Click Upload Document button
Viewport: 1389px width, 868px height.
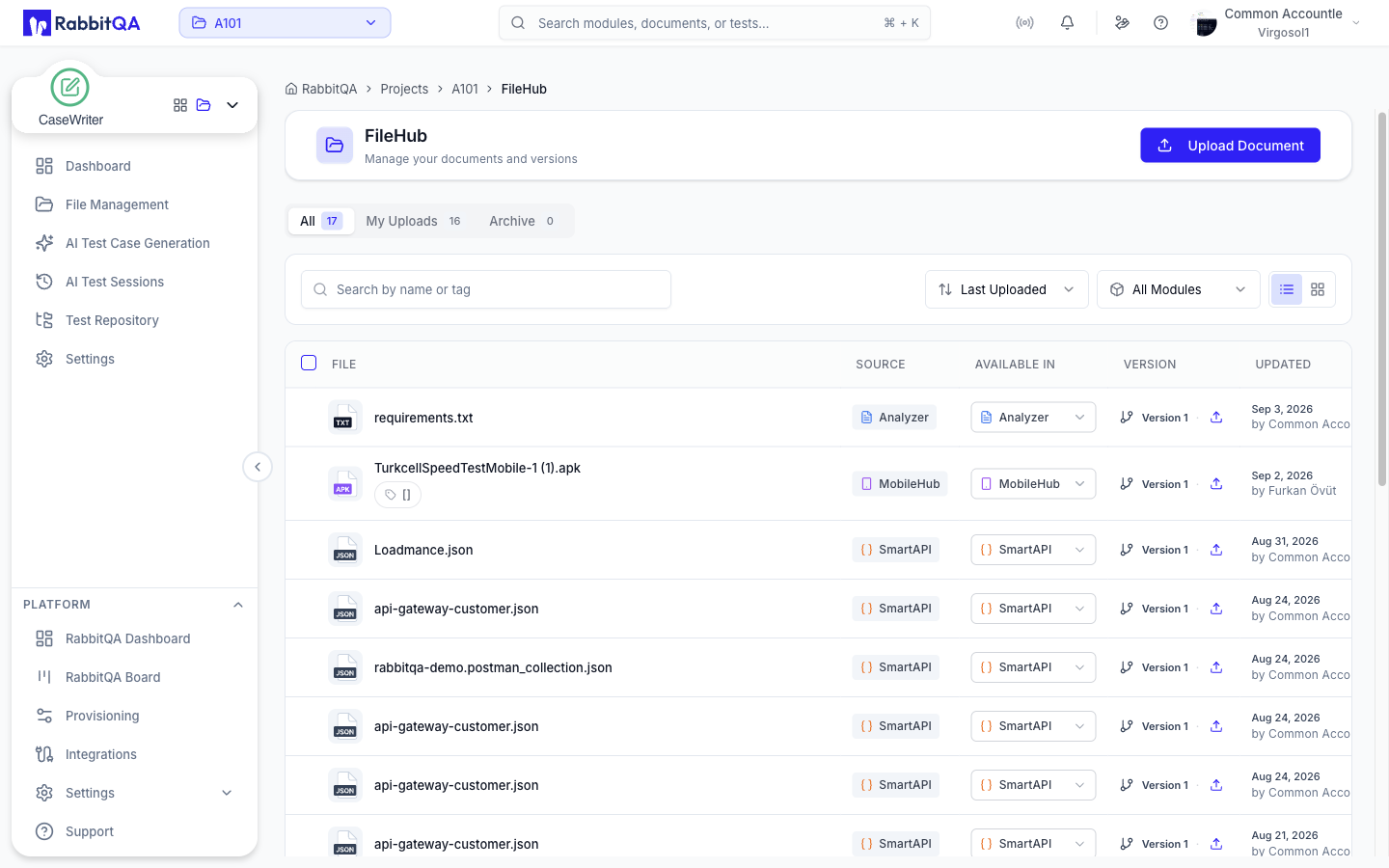1230,146
